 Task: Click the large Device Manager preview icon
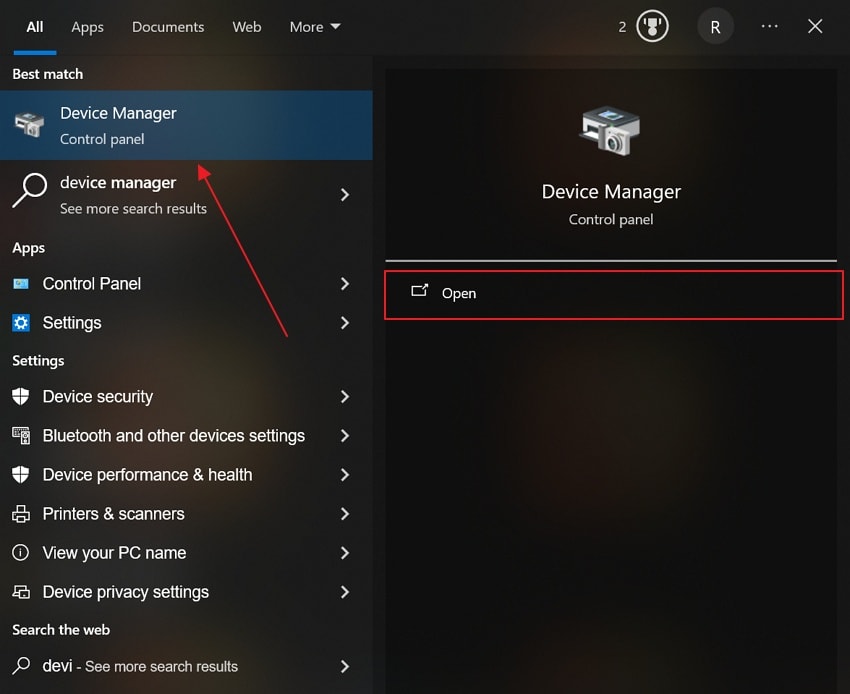611,131
